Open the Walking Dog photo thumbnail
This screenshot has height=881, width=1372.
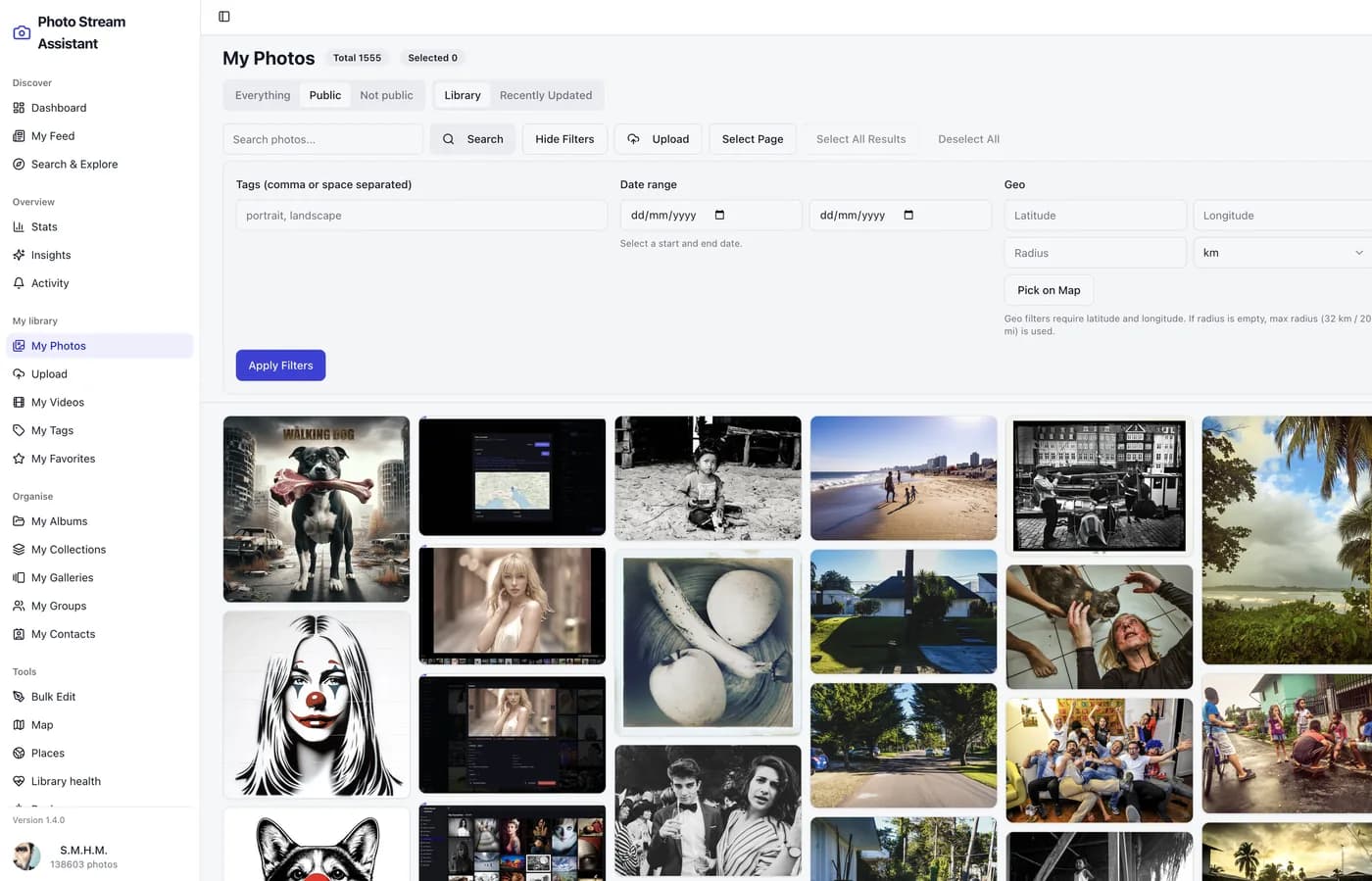tap(317, 509)
